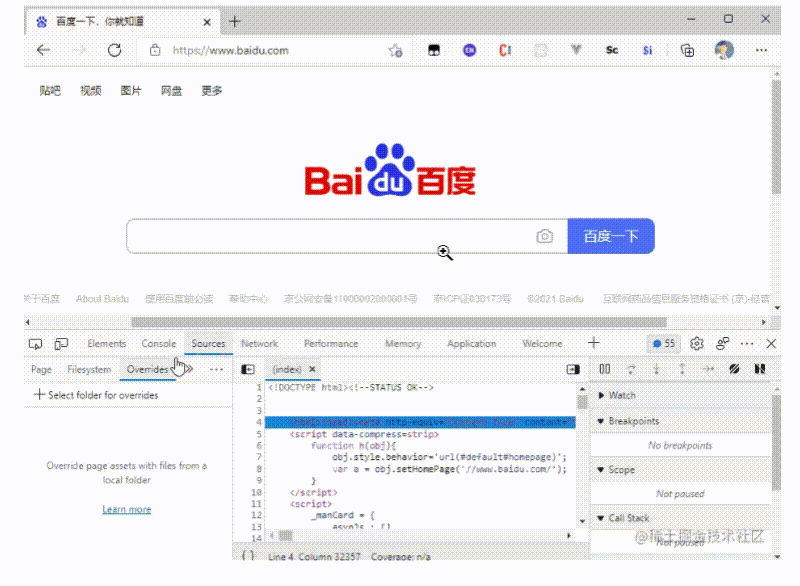Click the debugger step button
The width and height of the screenshot is (800, 586).
[708, 369]
